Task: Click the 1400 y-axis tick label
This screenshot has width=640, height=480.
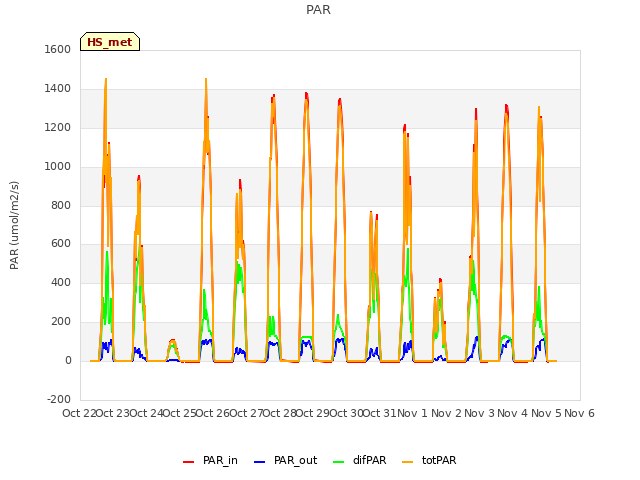Action: 58,88
